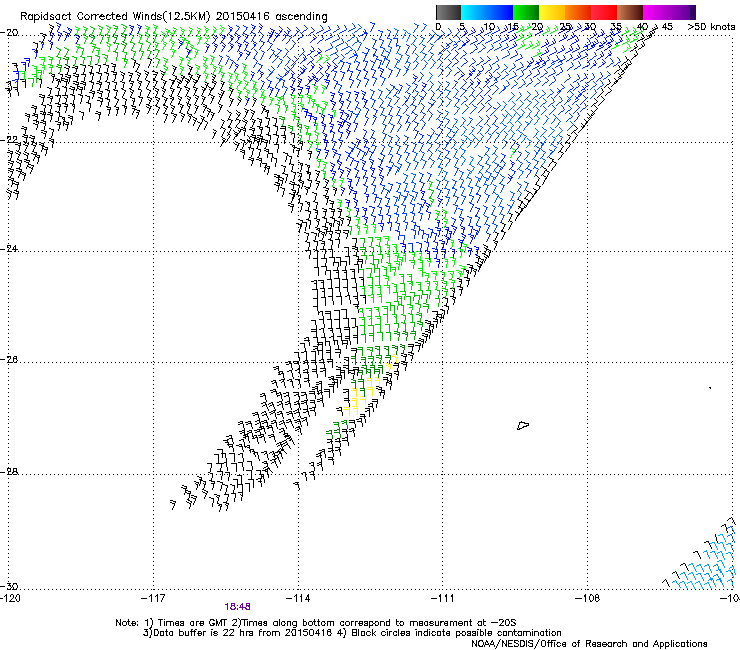
Task: Click the magenta 40-45 knots color swatch
Action: coord(656,12)
